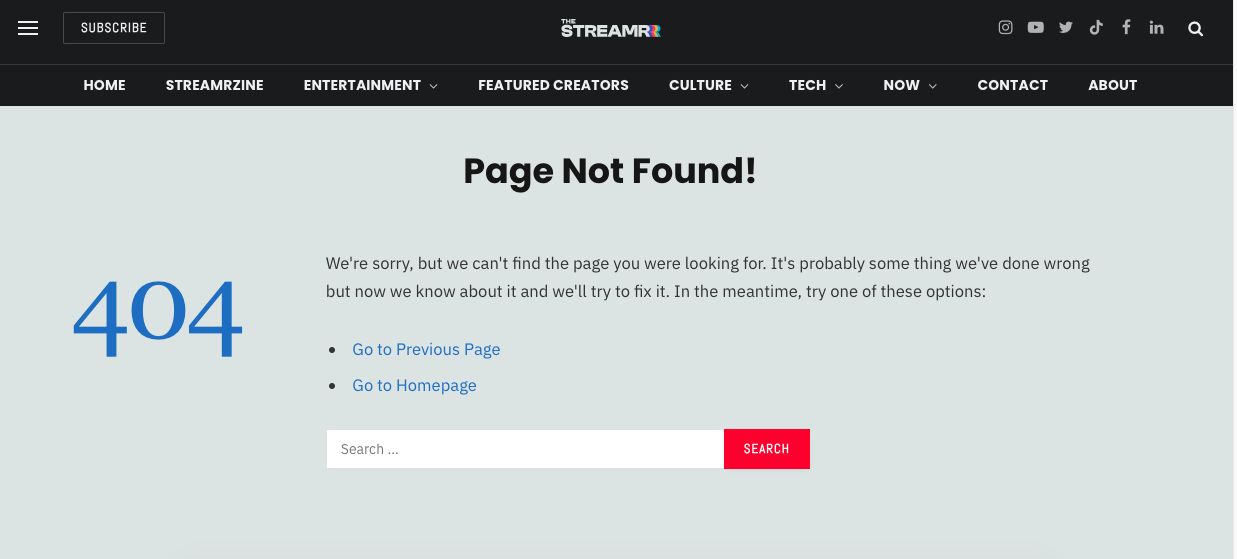Open the Featured Creators menu item
Image resolution: width=1237 pixels, height=559 pixels.
tap(553, 85)
